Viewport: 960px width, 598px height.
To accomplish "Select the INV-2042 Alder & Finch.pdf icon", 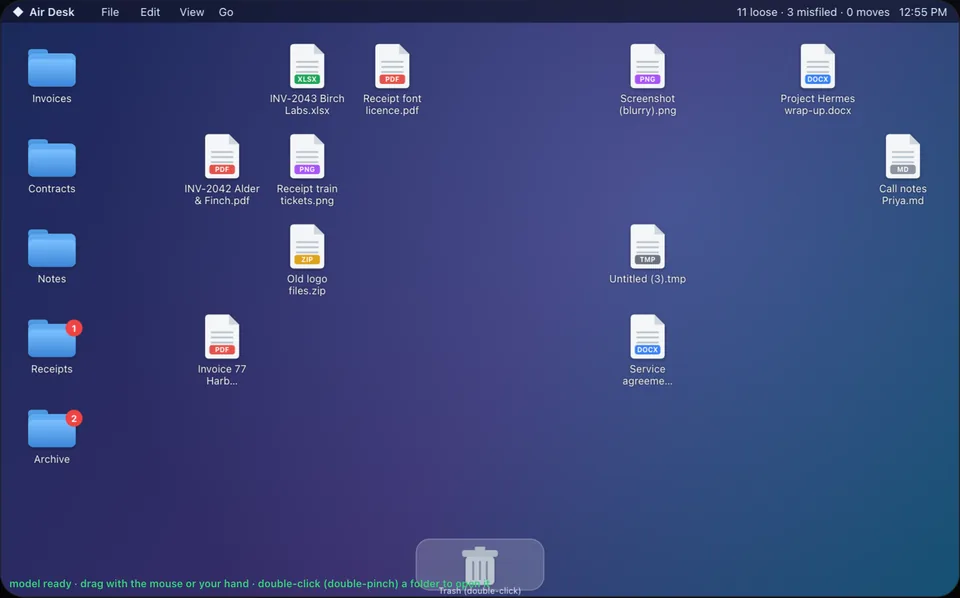I will [x=222, y=156].
